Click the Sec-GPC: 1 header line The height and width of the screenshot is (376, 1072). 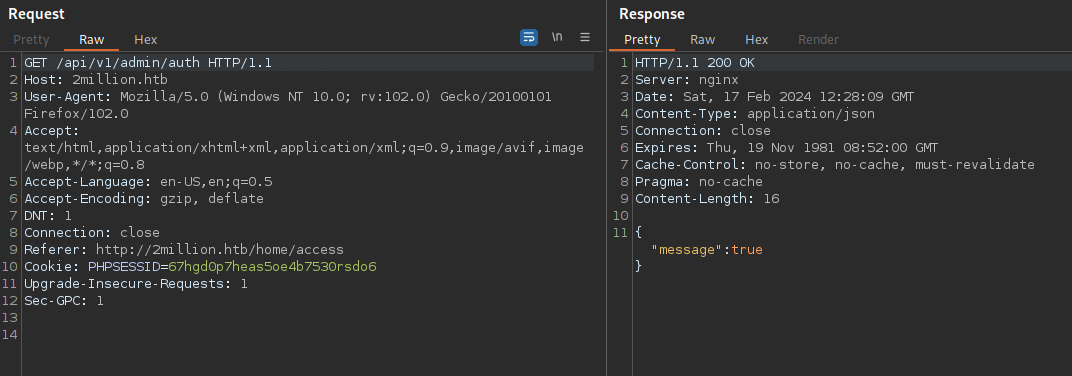coord(64,301)
